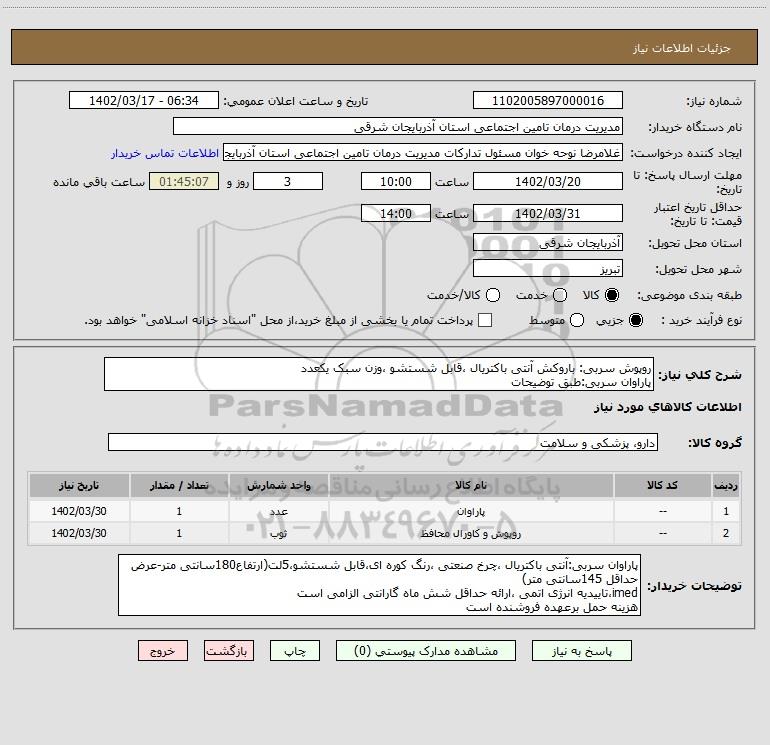The image size is (770, 745).
Task: Click the request creator field
Action: coord(423,153)
